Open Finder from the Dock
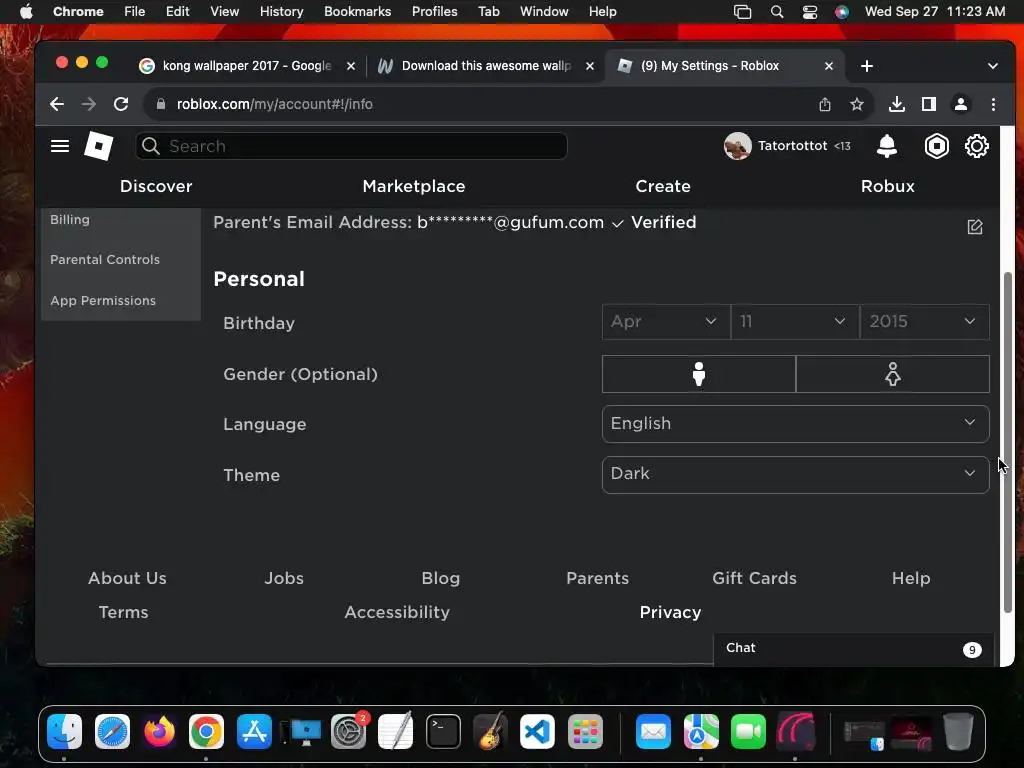The height and width of the screenshot is (768, 1024). (x=65, y=731)
